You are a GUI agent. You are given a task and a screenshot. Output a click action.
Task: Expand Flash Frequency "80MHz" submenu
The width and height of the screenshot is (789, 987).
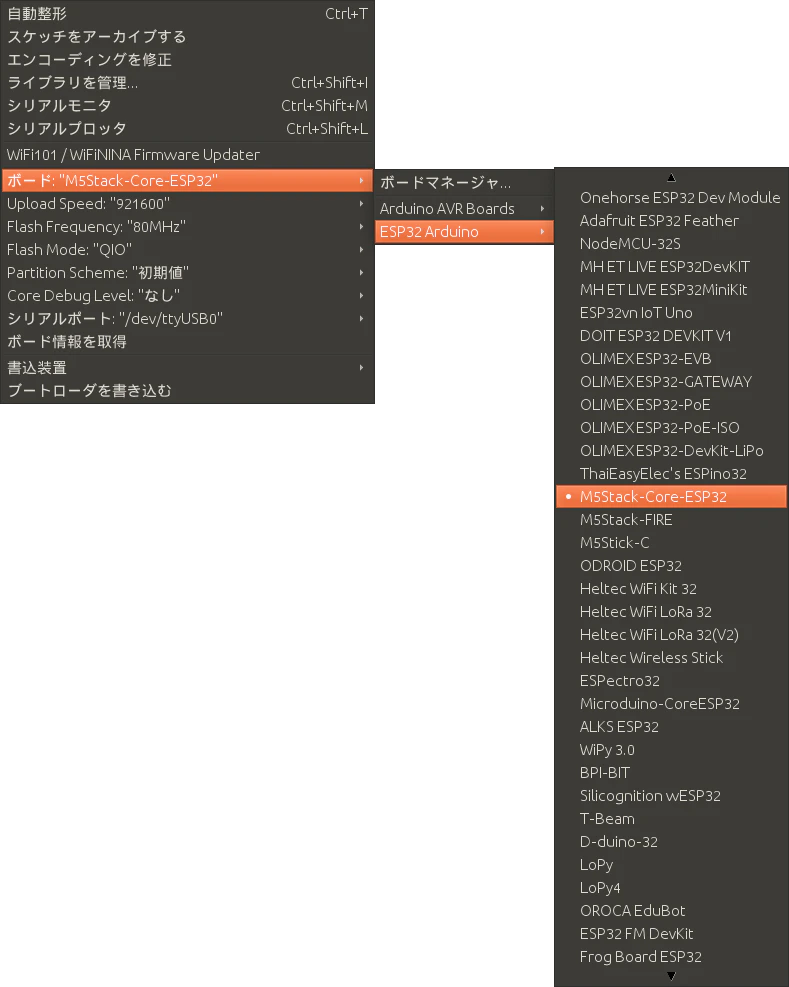click(187, 227)
